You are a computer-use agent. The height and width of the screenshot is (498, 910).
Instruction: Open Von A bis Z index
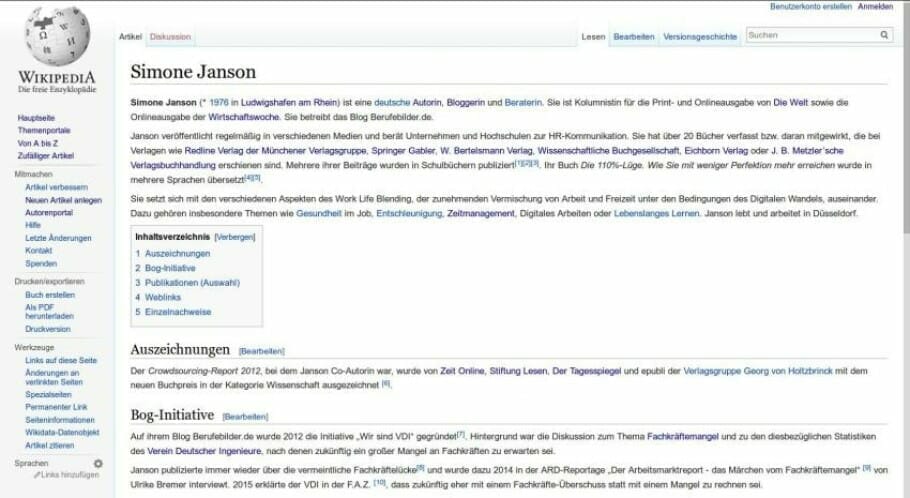pos(38,143)
